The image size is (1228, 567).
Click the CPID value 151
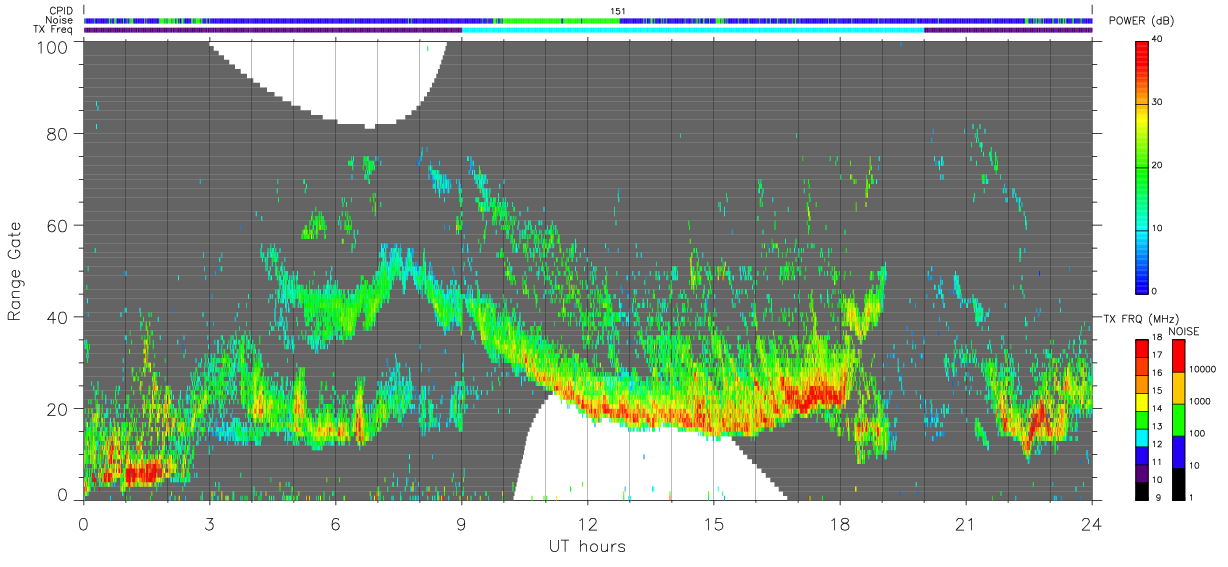tap(618, 11)
